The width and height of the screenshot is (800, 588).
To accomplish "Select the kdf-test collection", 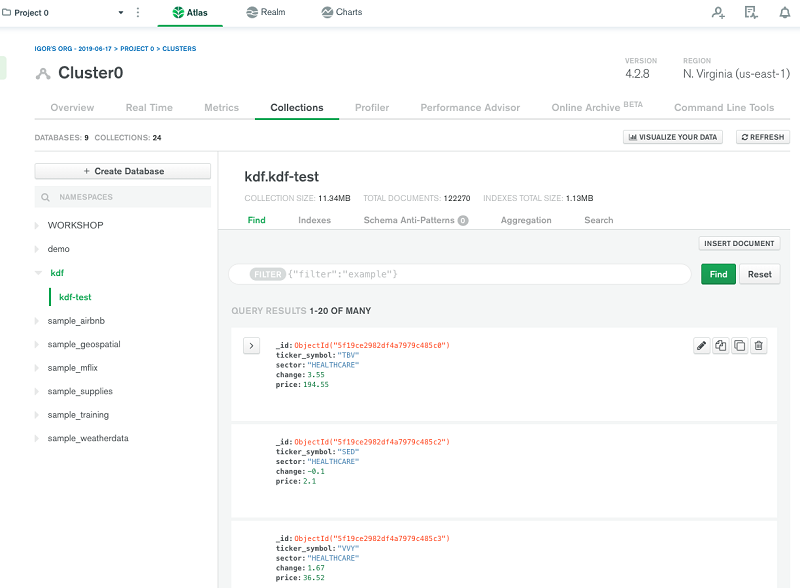I will pos(75,297).
